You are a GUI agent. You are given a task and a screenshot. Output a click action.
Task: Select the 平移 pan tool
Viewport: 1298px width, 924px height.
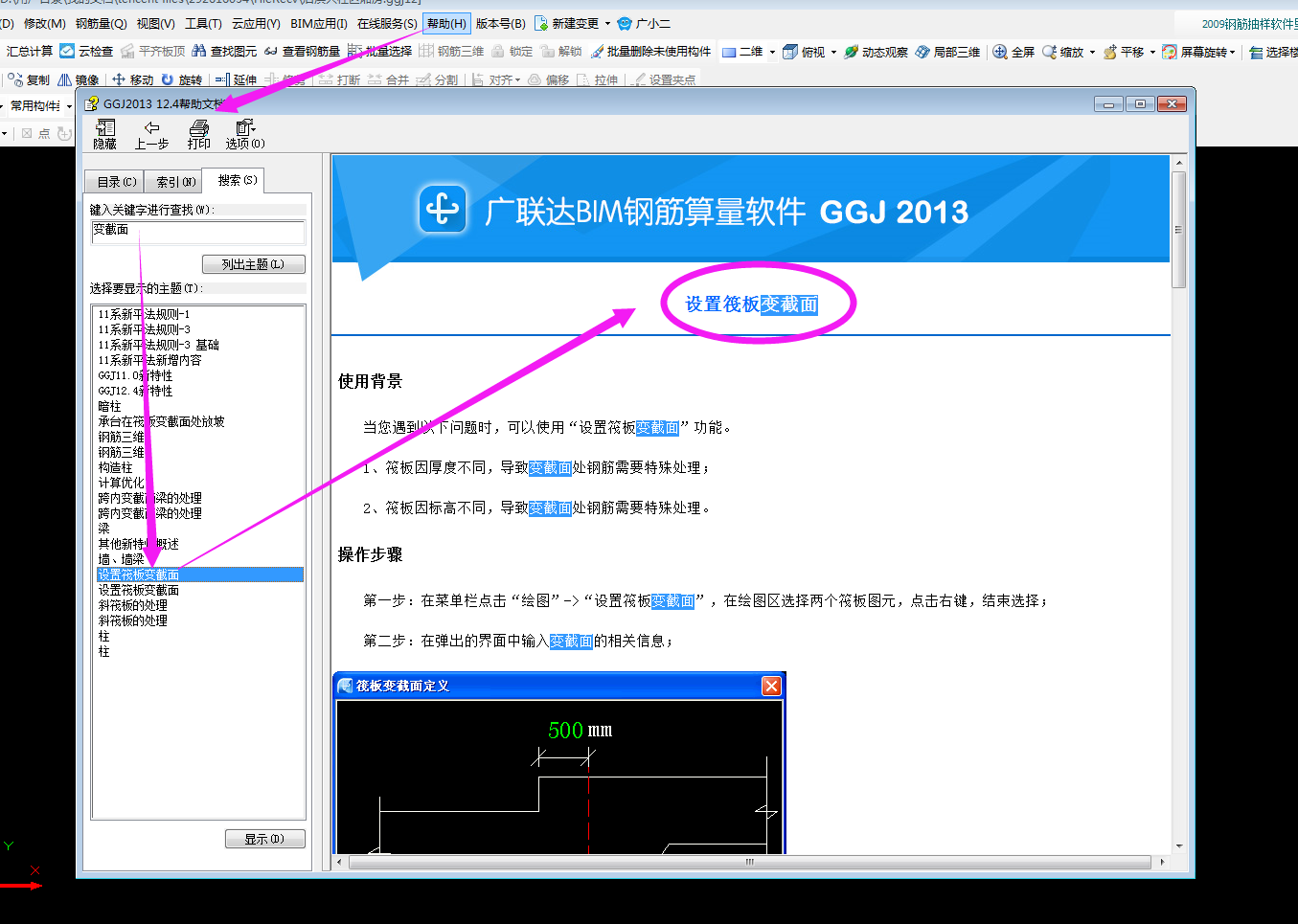pyautogui.click(x=1124, y=52)
